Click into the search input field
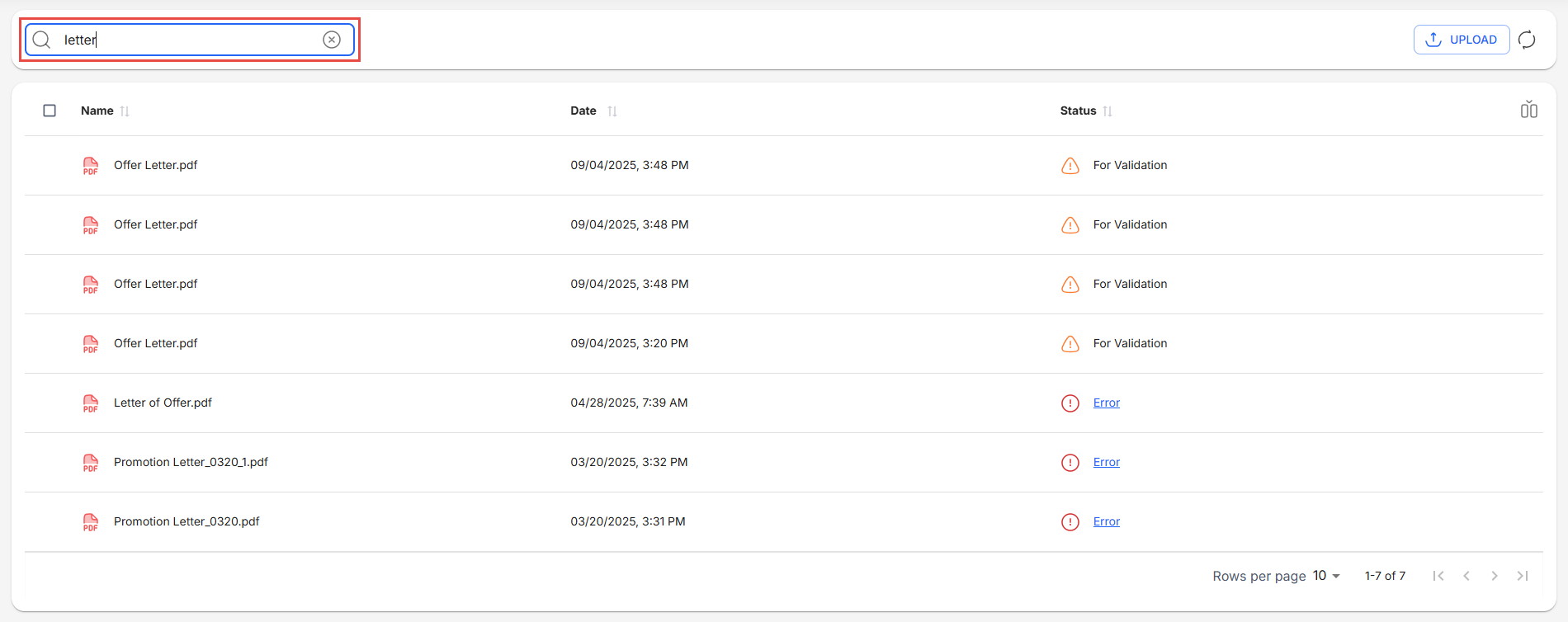The width and height of the screenshot is (1568, 622). 190,40
